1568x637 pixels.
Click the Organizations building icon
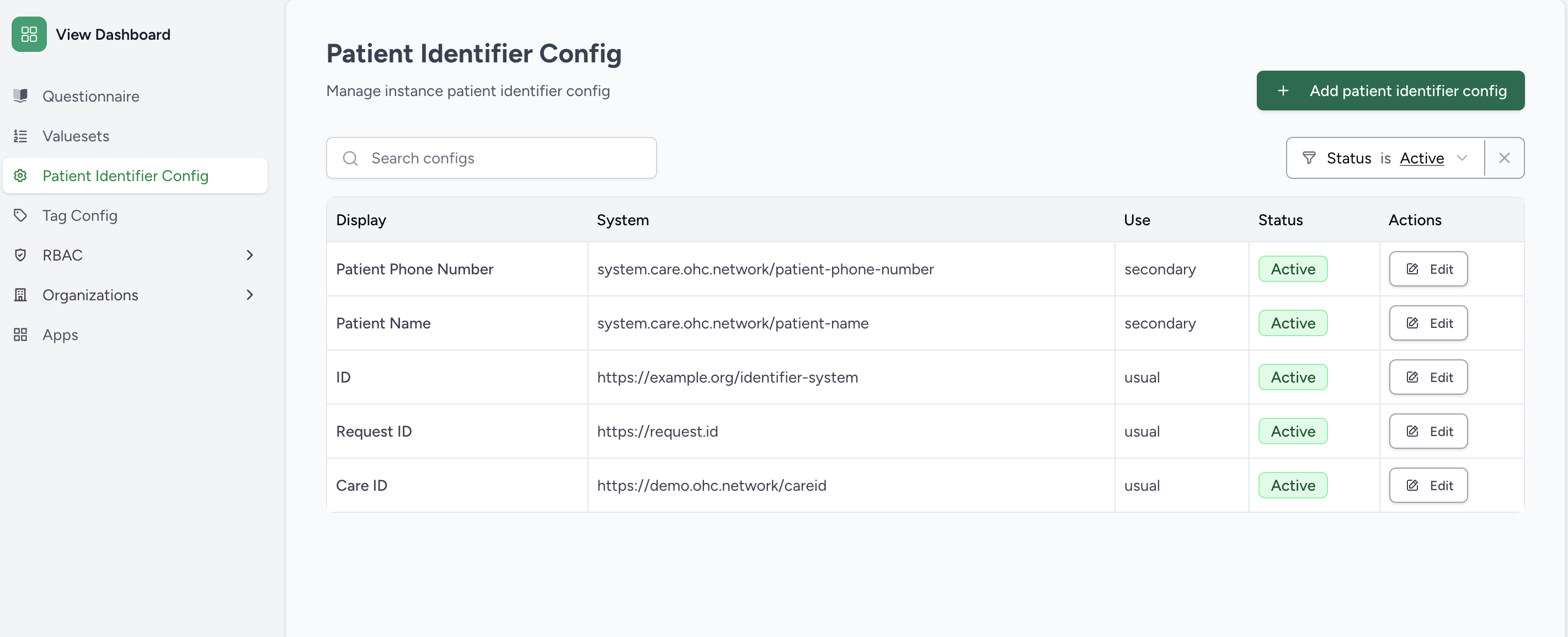click(20, 295)
